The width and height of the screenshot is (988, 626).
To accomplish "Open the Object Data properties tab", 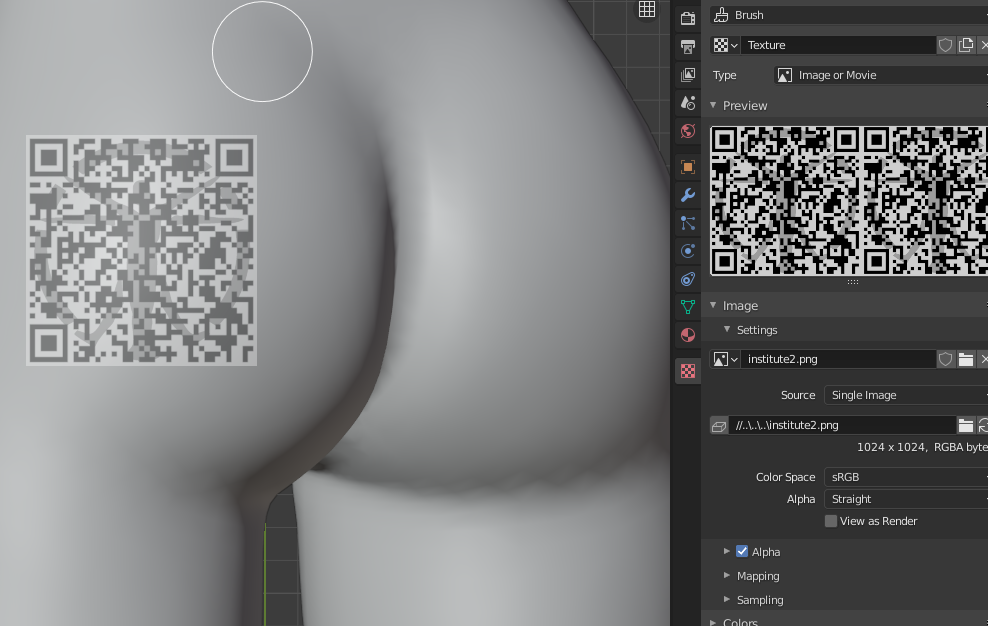I will [687, 307].
